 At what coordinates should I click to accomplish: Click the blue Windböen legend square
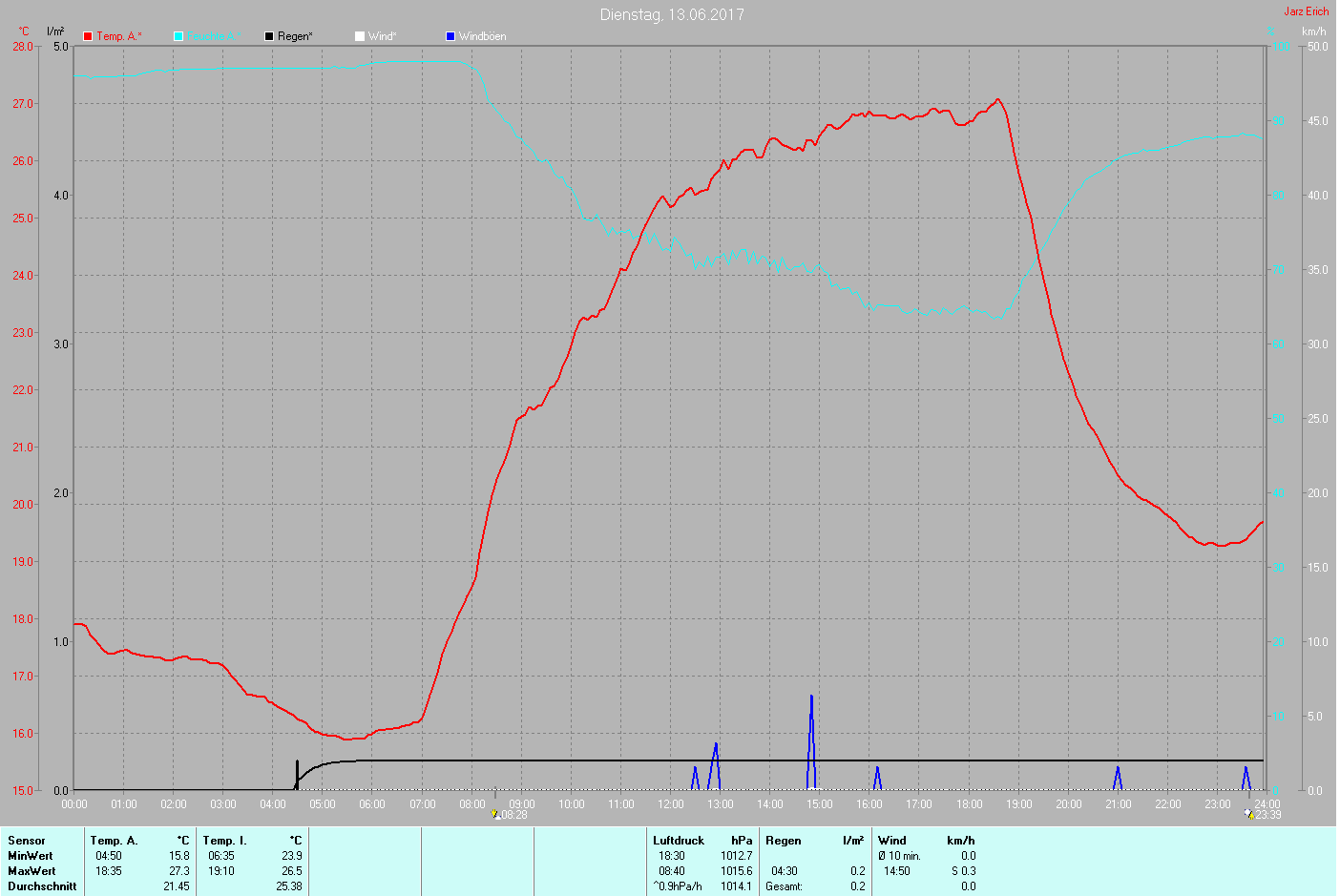(450, 36)
